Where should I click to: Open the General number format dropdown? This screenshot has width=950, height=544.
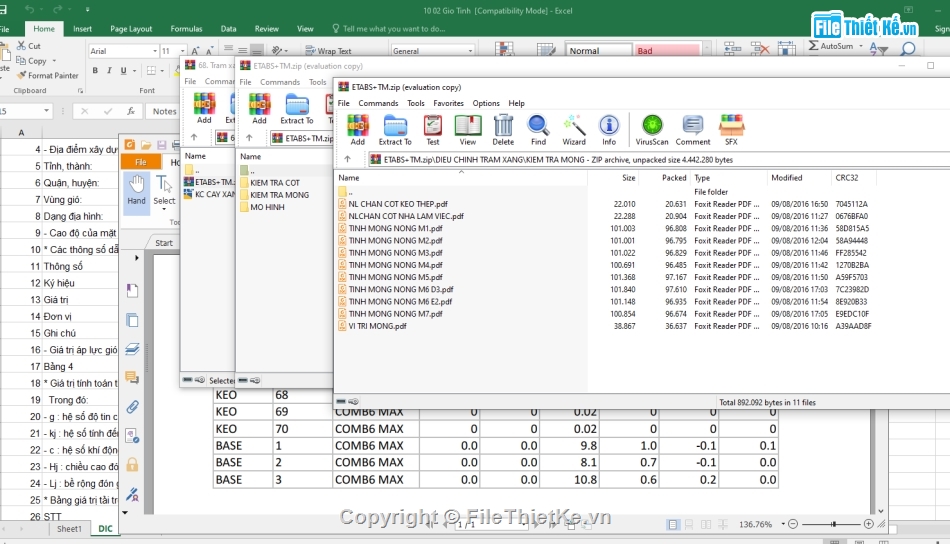471,51
